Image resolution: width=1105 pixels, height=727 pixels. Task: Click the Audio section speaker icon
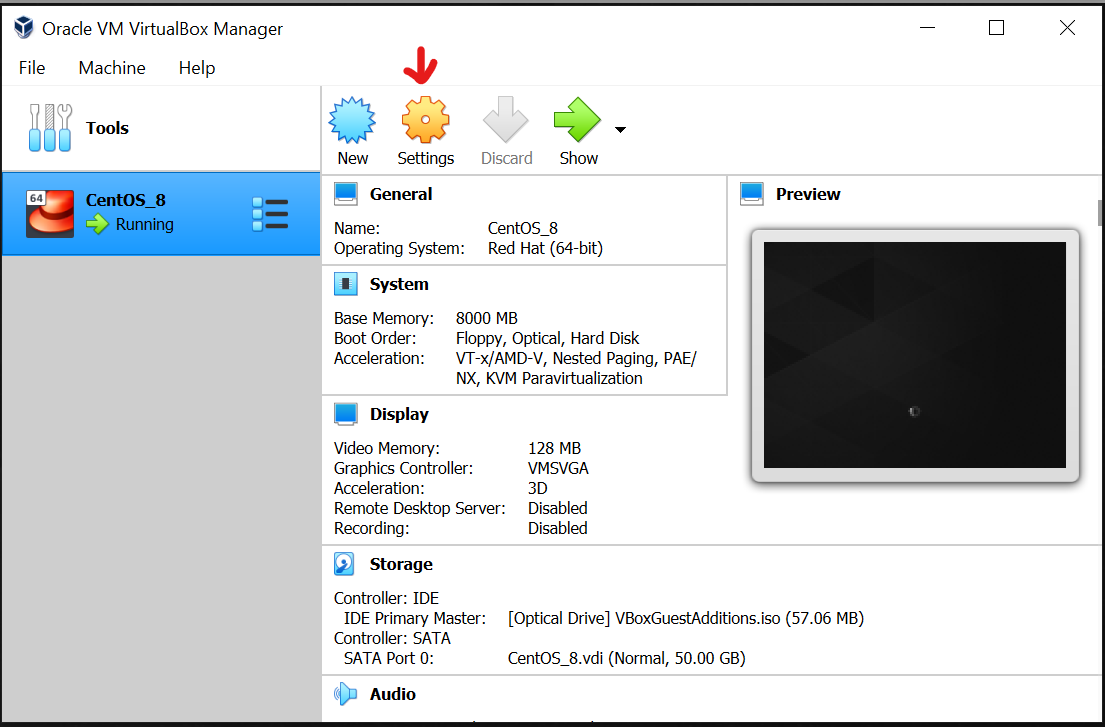click(345, 694)
